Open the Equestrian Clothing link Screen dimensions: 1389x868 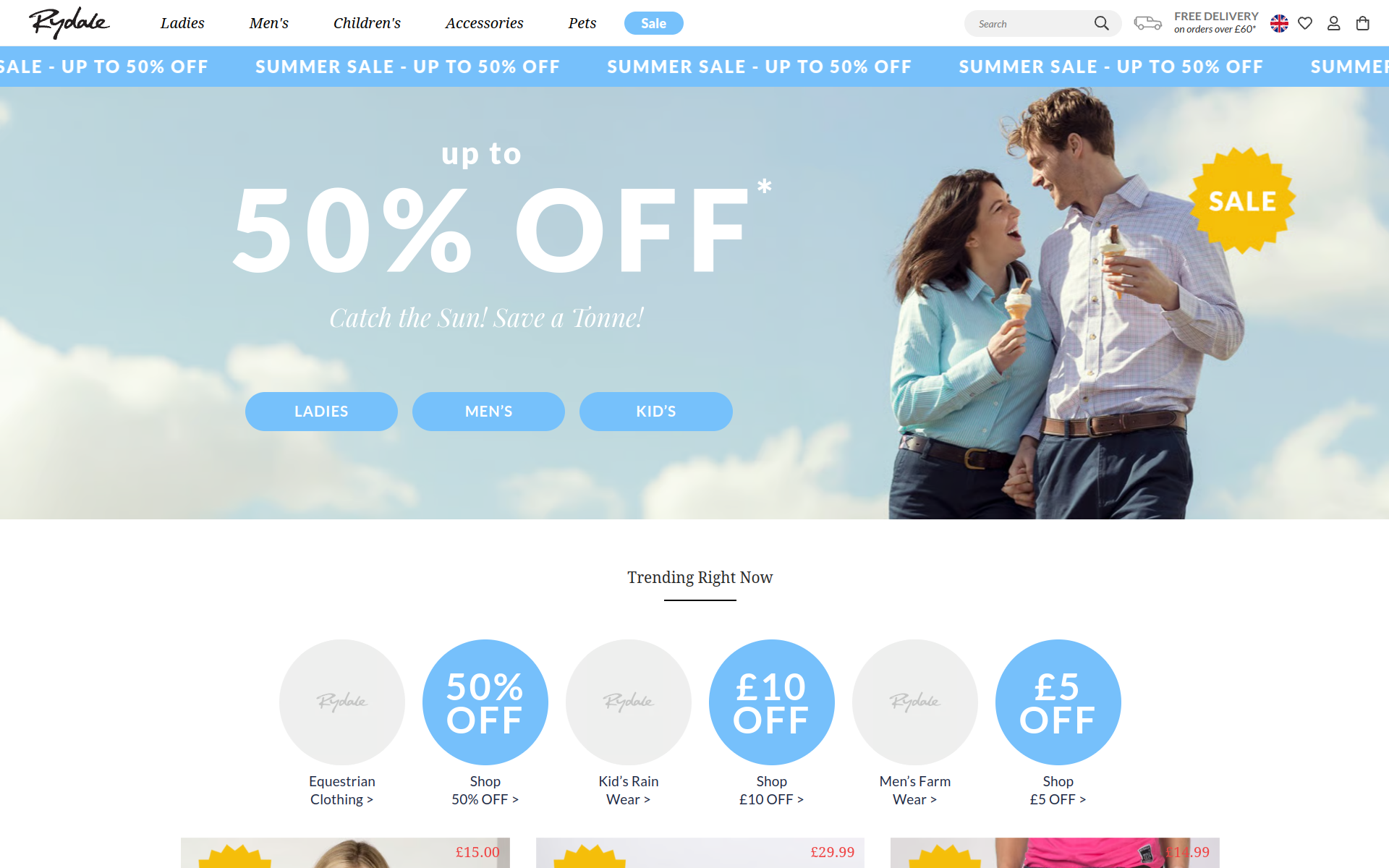click(x=342, y=790)
